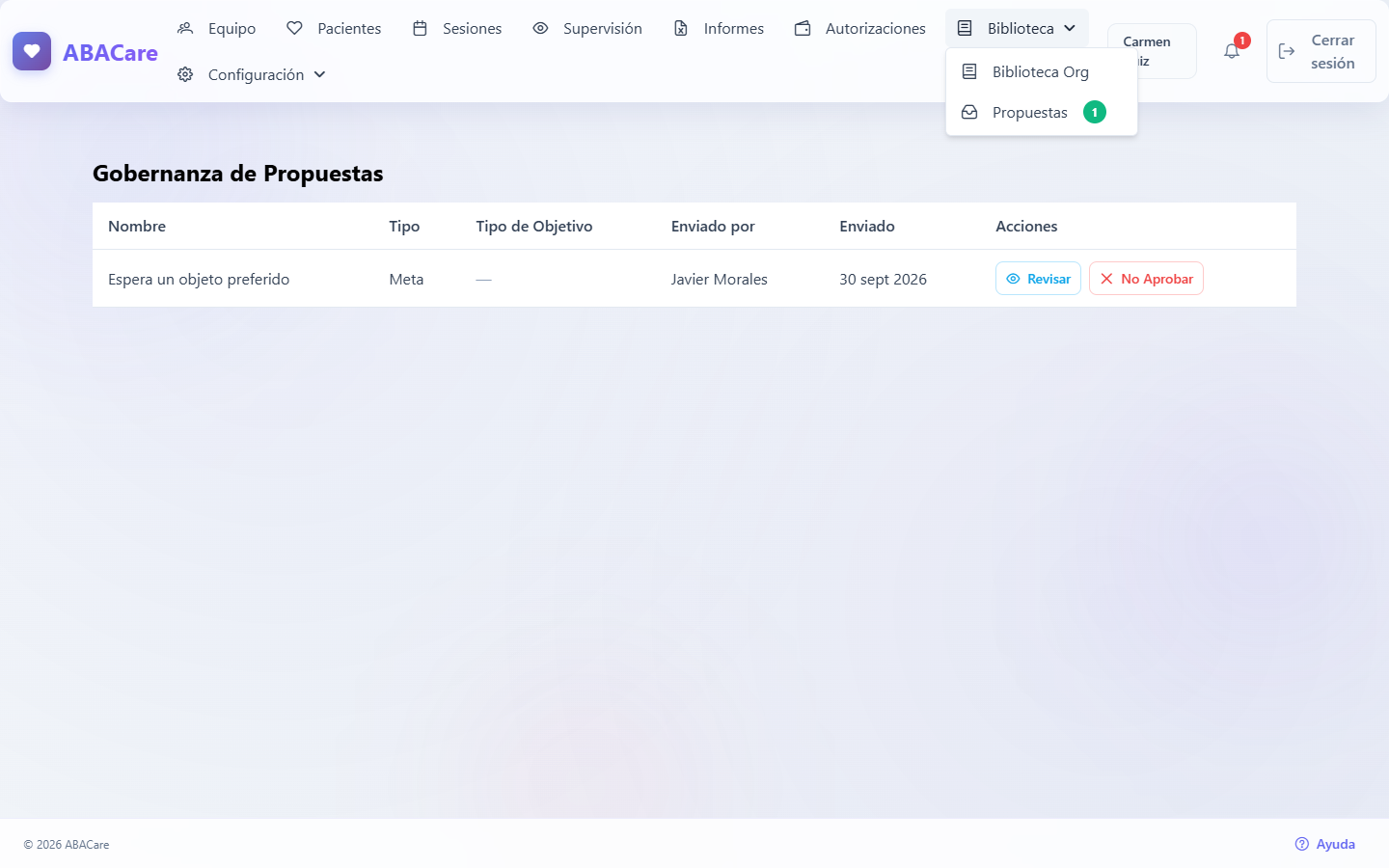The image size is (1389, 868).
Task: Click the ABACare heart logo icon
Action: click(32, 51)
